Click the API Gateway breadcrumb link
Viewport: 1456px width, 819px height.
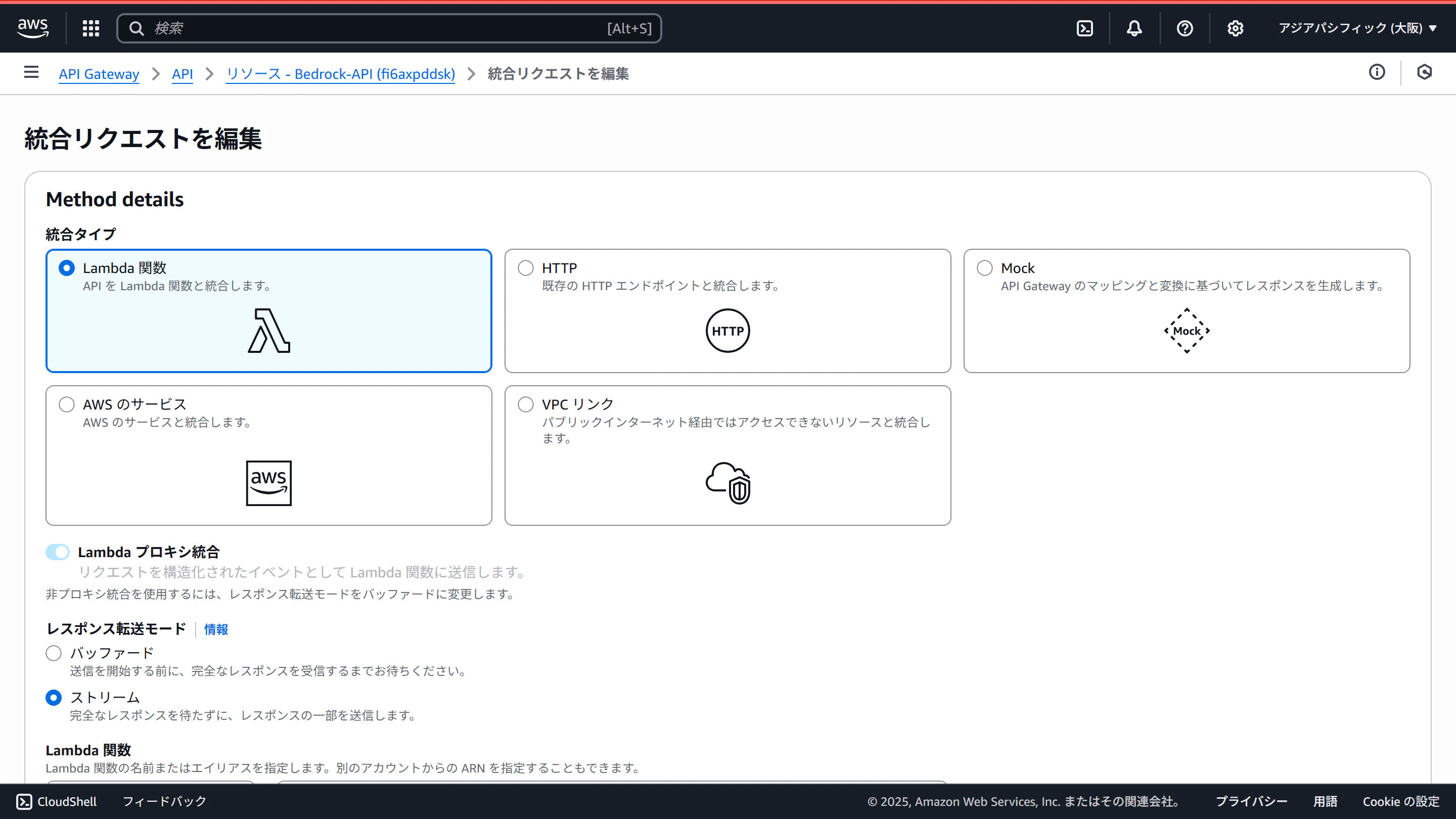pyautogui.click(x=99, y=74)
